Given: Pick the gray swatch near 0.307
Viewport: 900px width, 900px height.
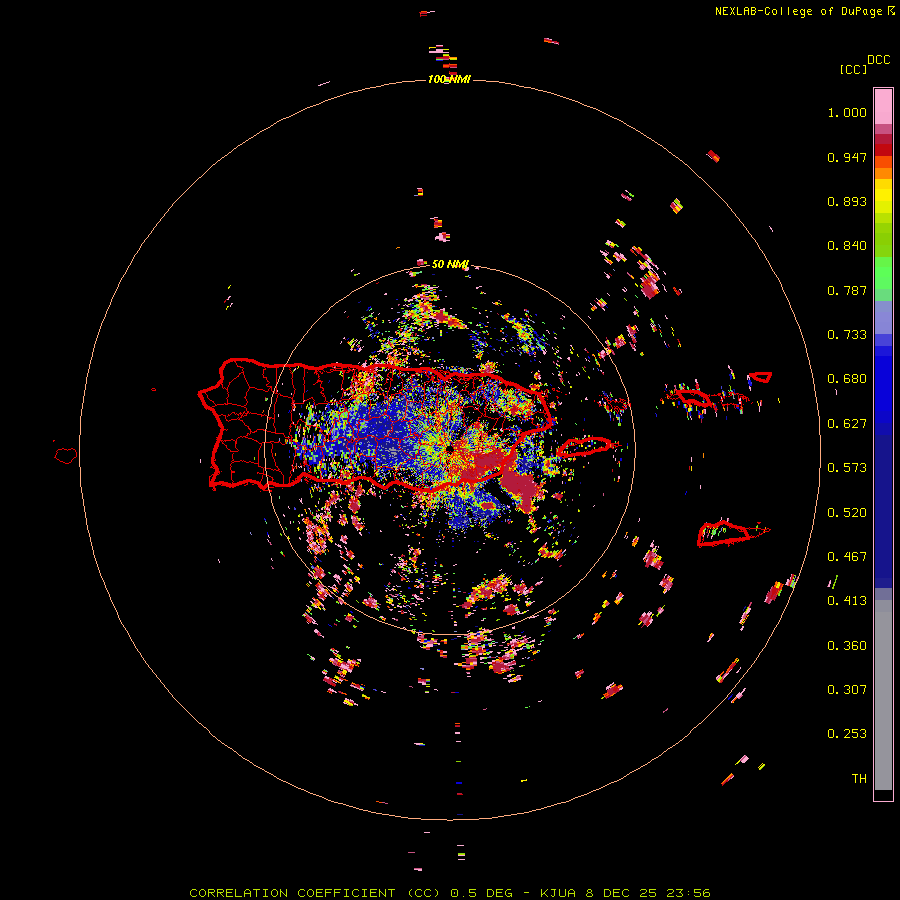Looking at the screenshot, I should 883,695.
